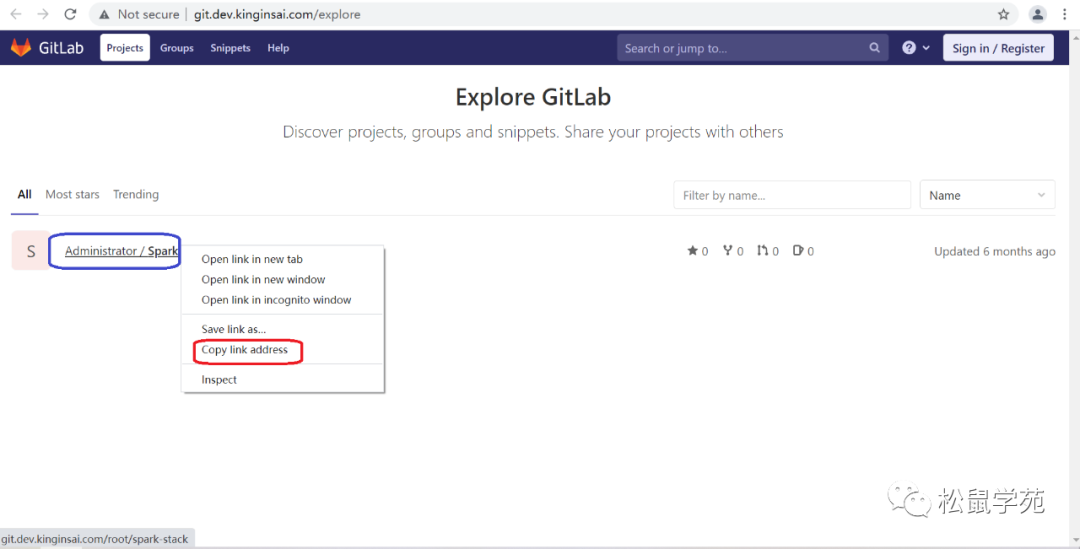
Task: Reload the page with the refresh icon
Action: coord(70,14)
